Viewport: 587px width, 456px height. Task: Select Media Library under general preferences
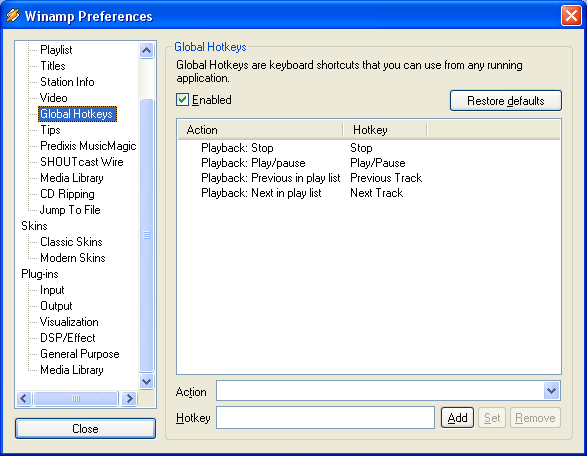coord(72,178)
